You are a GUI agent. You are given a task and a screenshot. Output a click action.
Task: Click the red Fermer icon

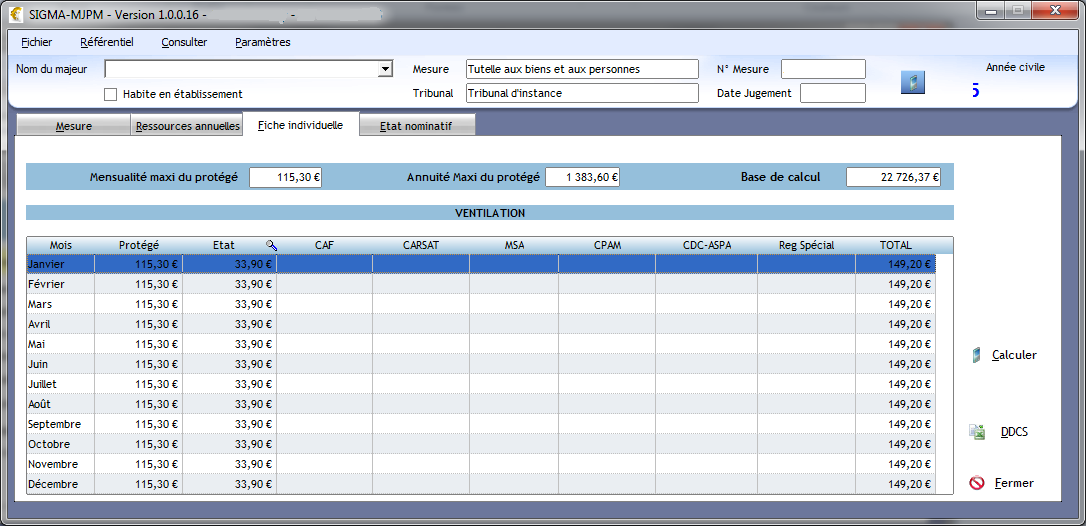[x=977, y=483]
